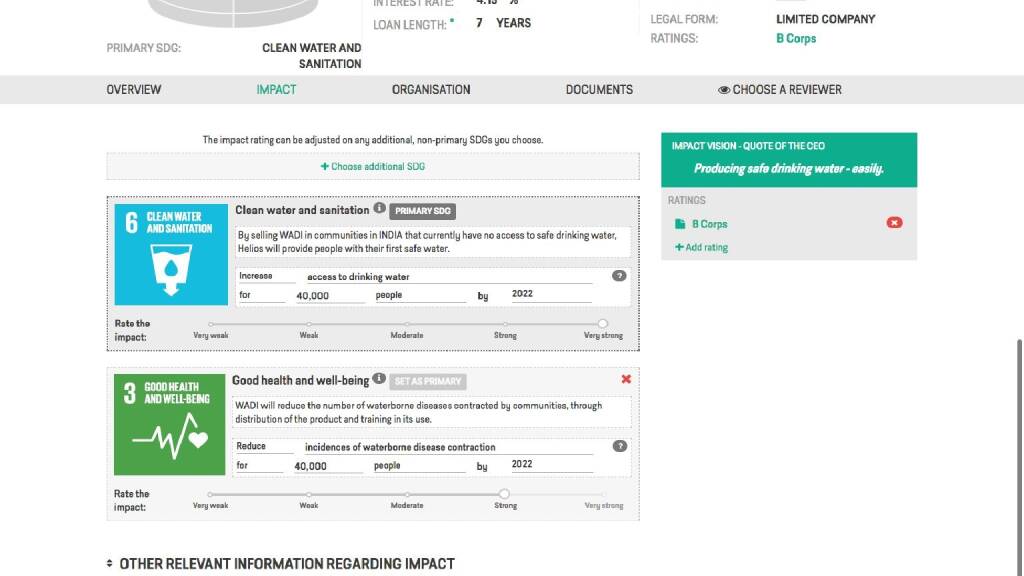The height and width of the screenshot is (576, 1024).
Task: Switch to the Overview tab
Action: [133, 90]
